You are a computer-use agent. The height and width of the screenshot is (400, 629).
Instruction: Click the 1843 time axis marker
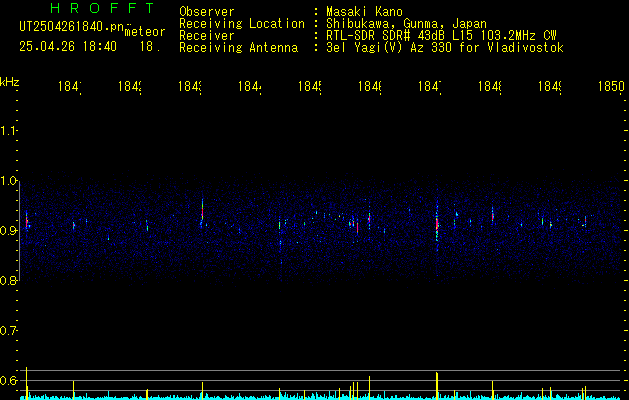[x=190, y=86]
